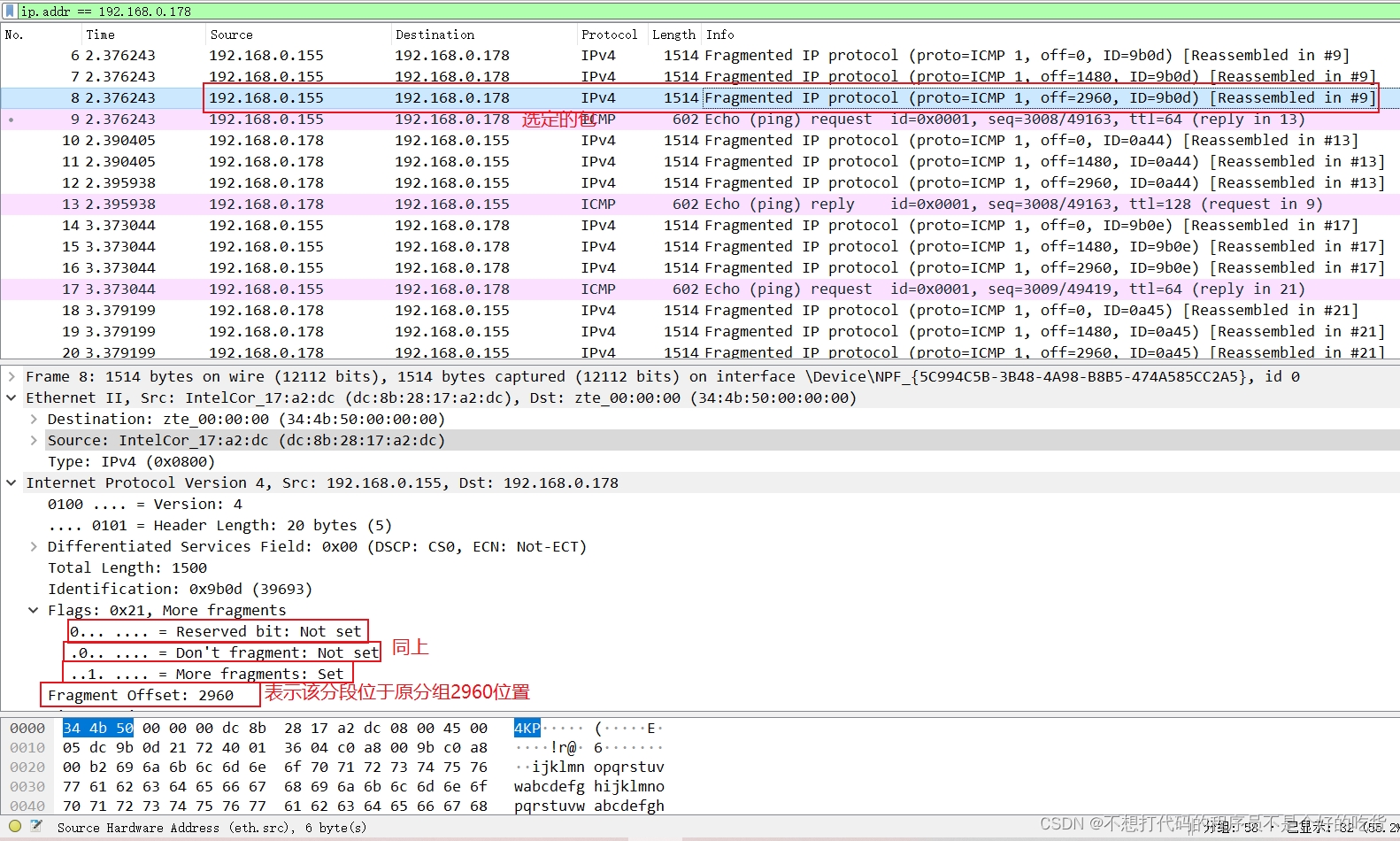
Task: Select packet 9 Echo ping request
Action: [700, 119]
